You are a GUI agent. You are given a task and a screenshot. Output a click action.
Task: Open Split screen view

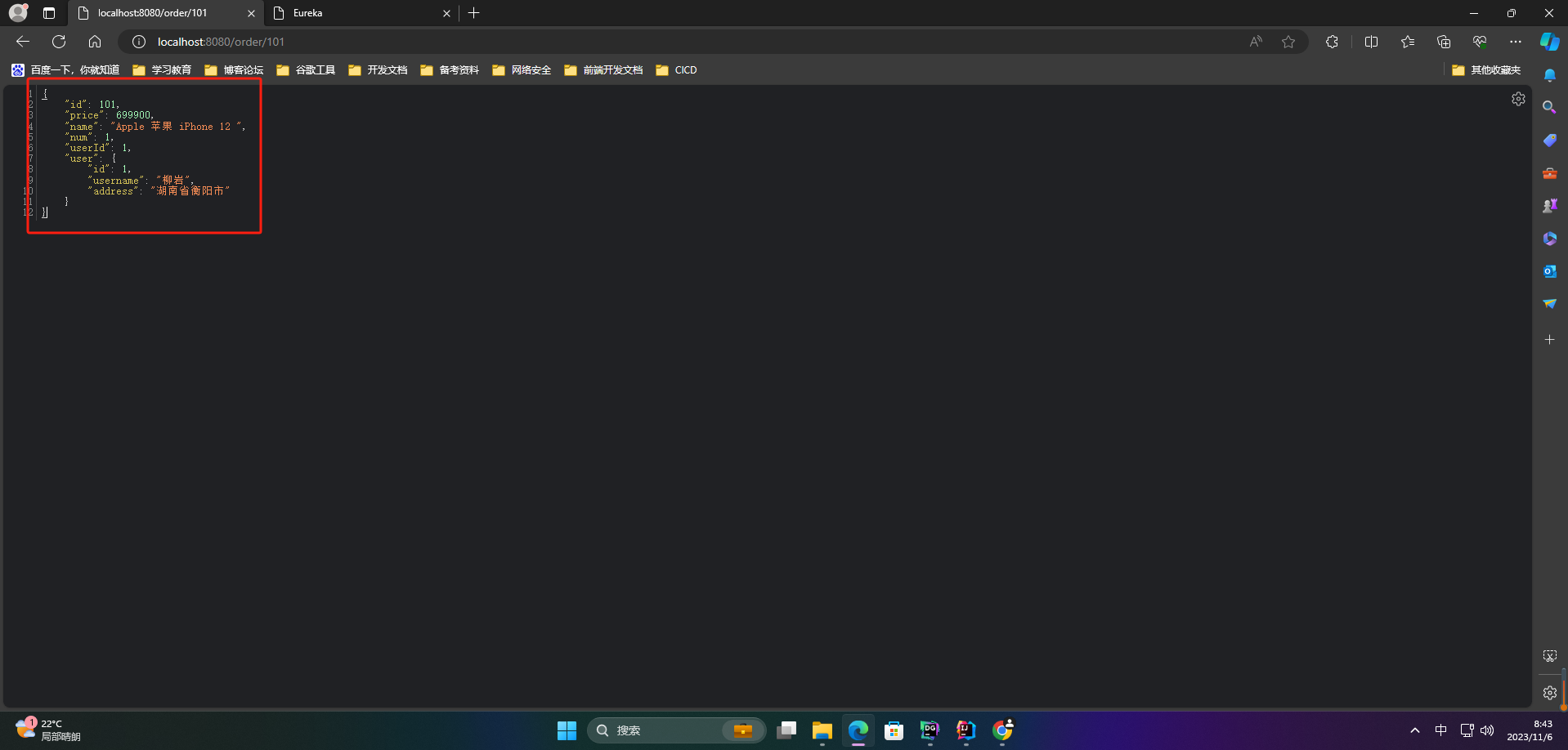(x=1371, y=42)
